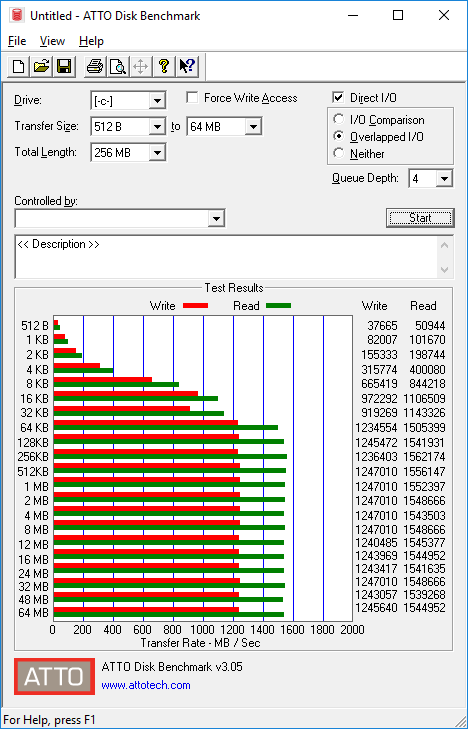Select the Neither radio button
This screenshot has height=729, width=468.
[x=339, y=153]
